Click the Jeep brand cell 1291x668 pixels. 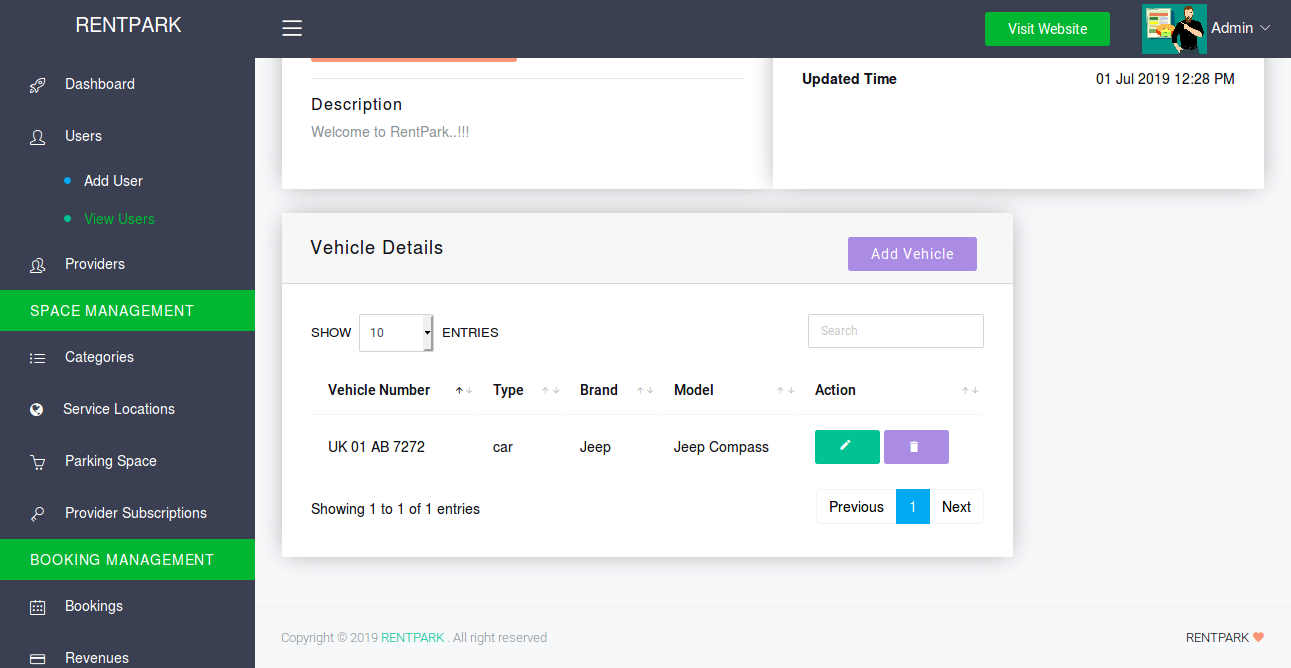pos(595,447)
